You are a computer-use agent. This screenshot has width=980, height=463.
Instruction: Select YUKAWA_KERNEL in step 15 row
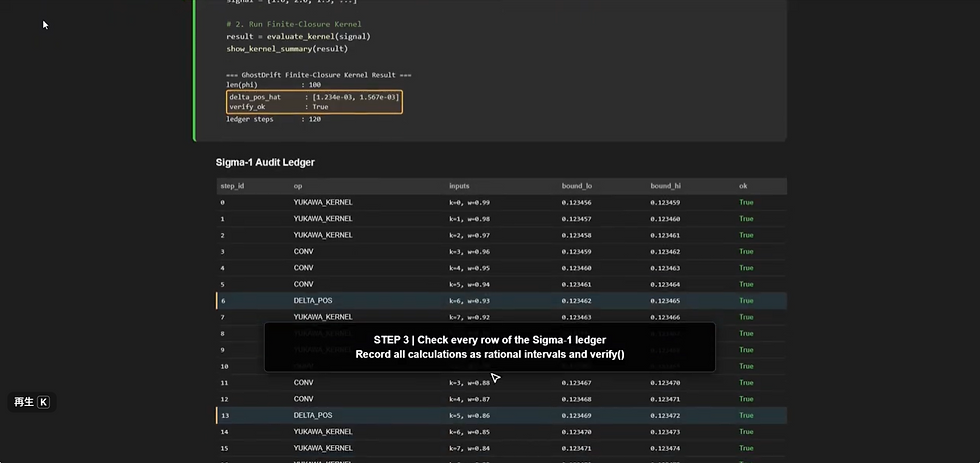[x=322, y=448]
